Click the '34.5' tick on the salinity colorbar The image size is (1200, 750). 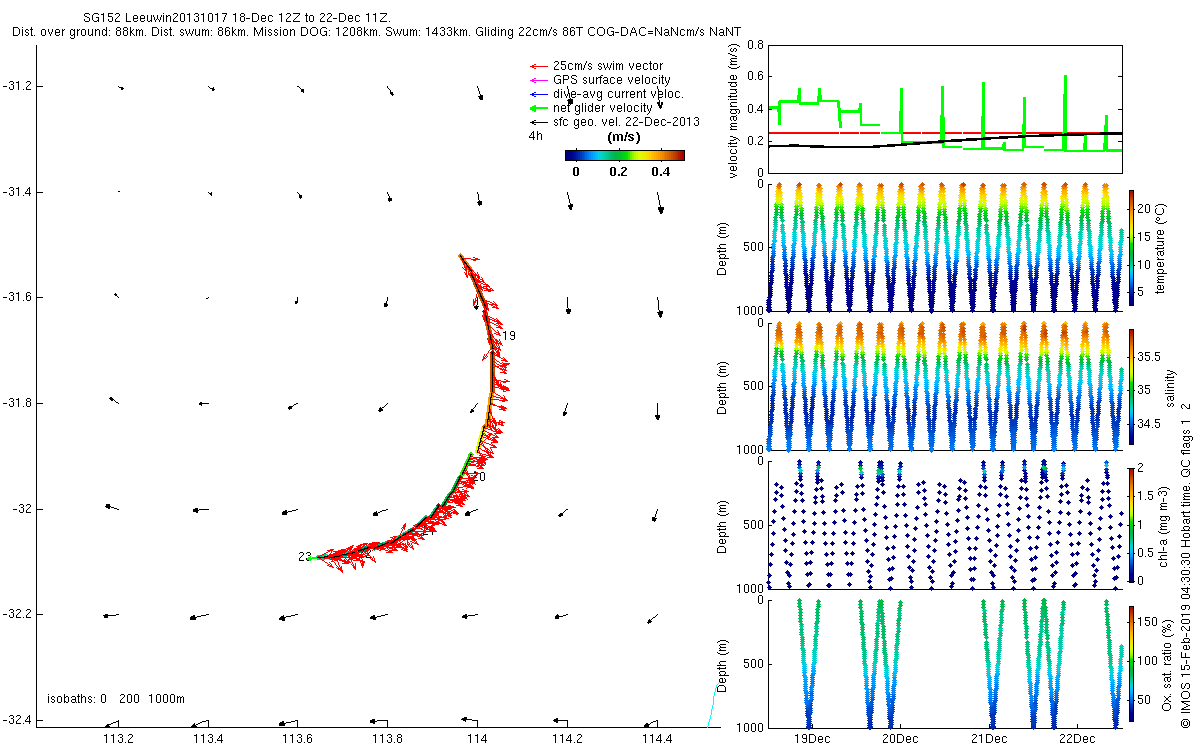[1150, 424]
